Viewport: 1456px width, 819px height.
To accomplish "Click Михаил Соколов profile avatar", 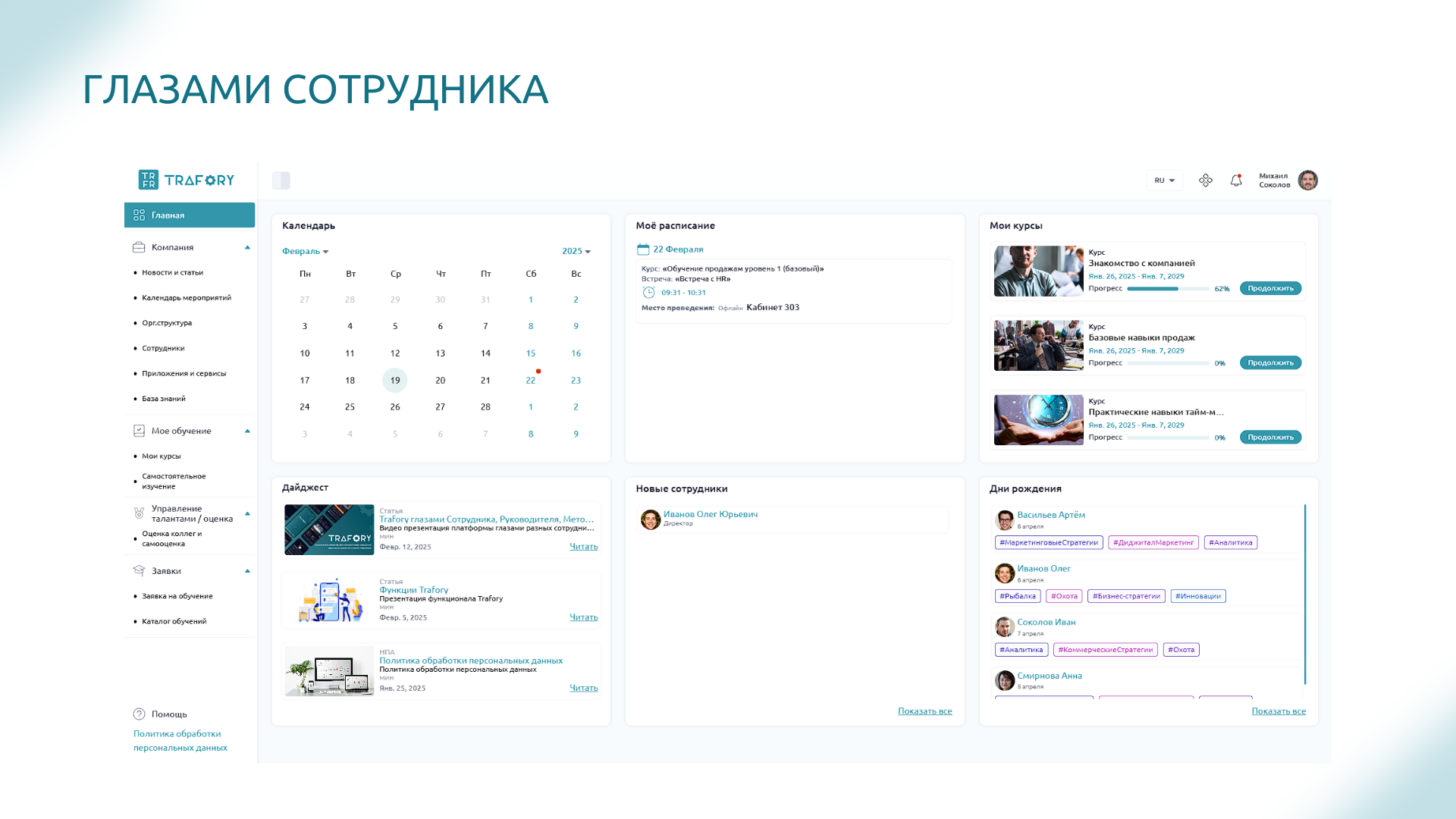I will [1308, 180].
